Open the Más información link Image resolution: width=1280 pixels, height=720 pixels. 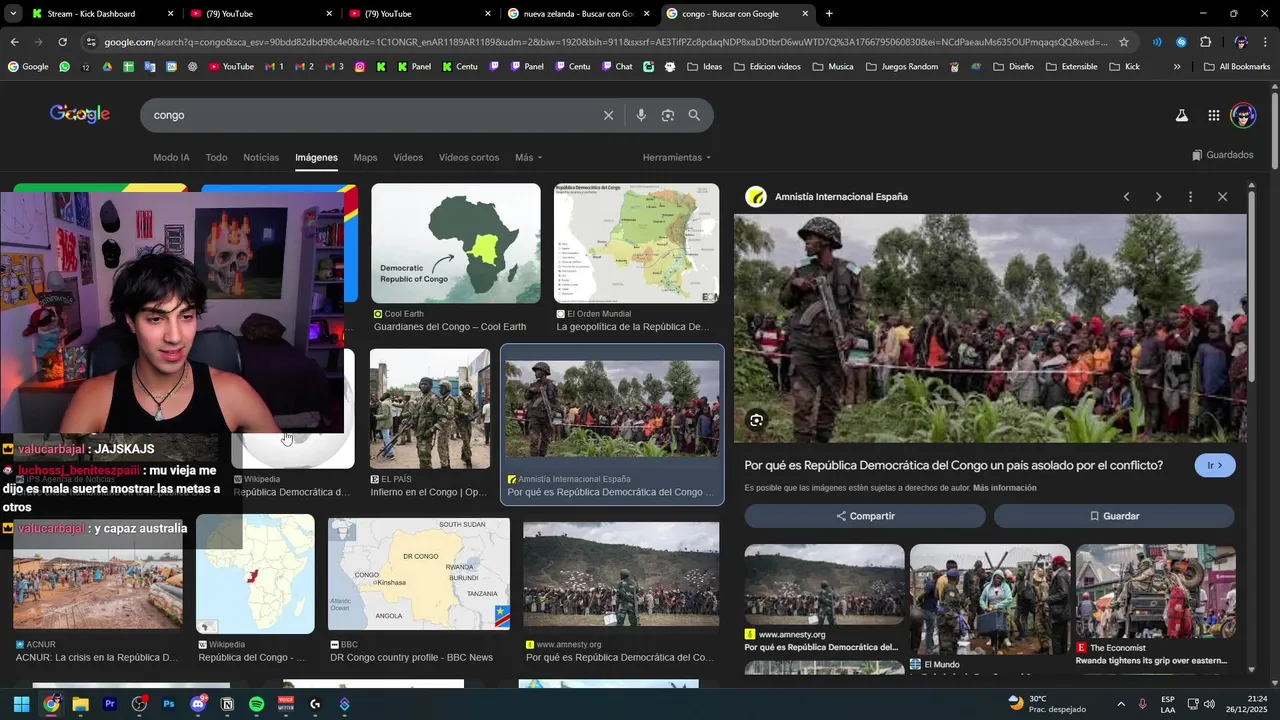click(1004, 488)
